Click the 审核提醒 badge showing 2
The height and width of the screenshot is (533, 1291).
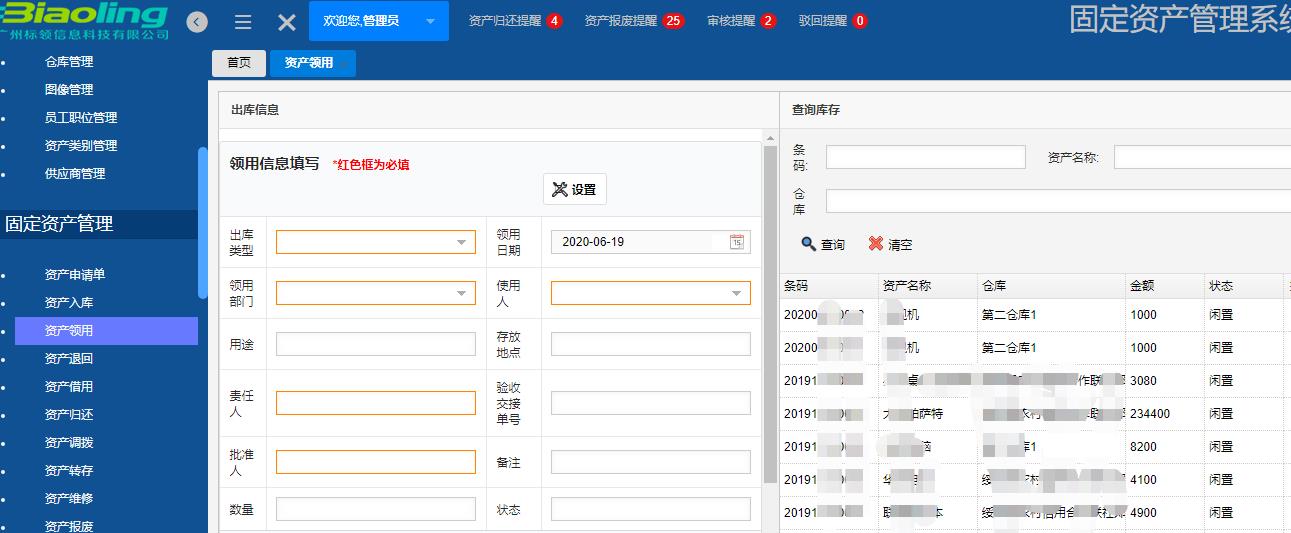tap(768, 21)
